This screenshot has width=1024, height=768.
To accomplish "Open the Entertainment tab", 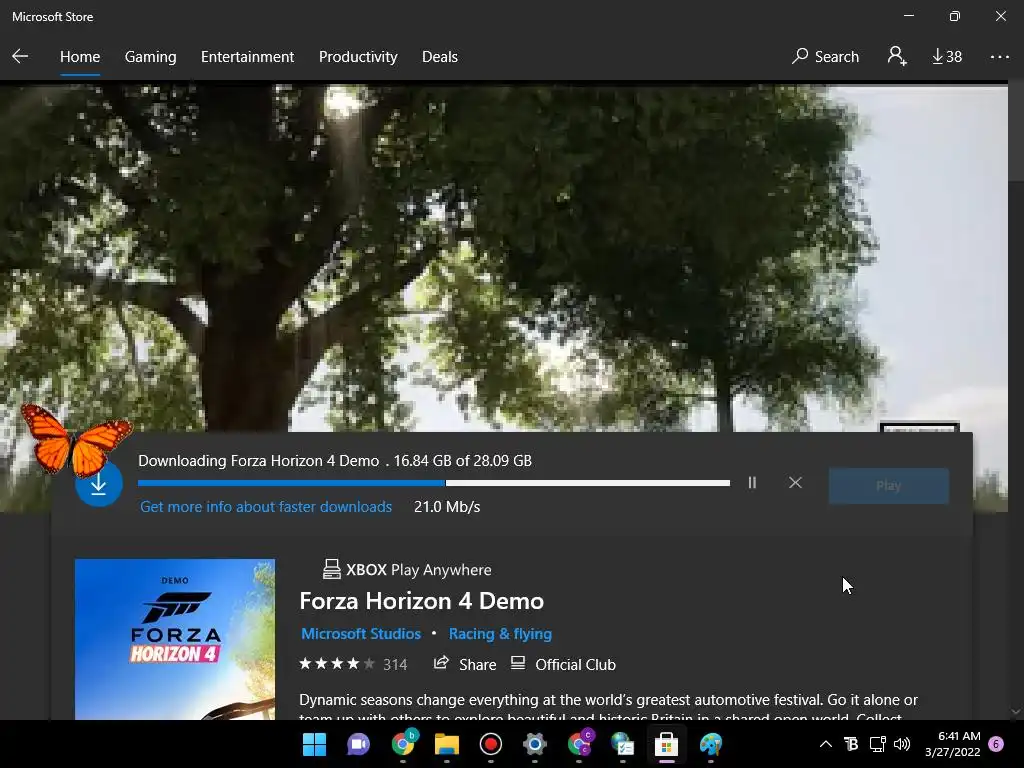I will (x=248, y=57).
